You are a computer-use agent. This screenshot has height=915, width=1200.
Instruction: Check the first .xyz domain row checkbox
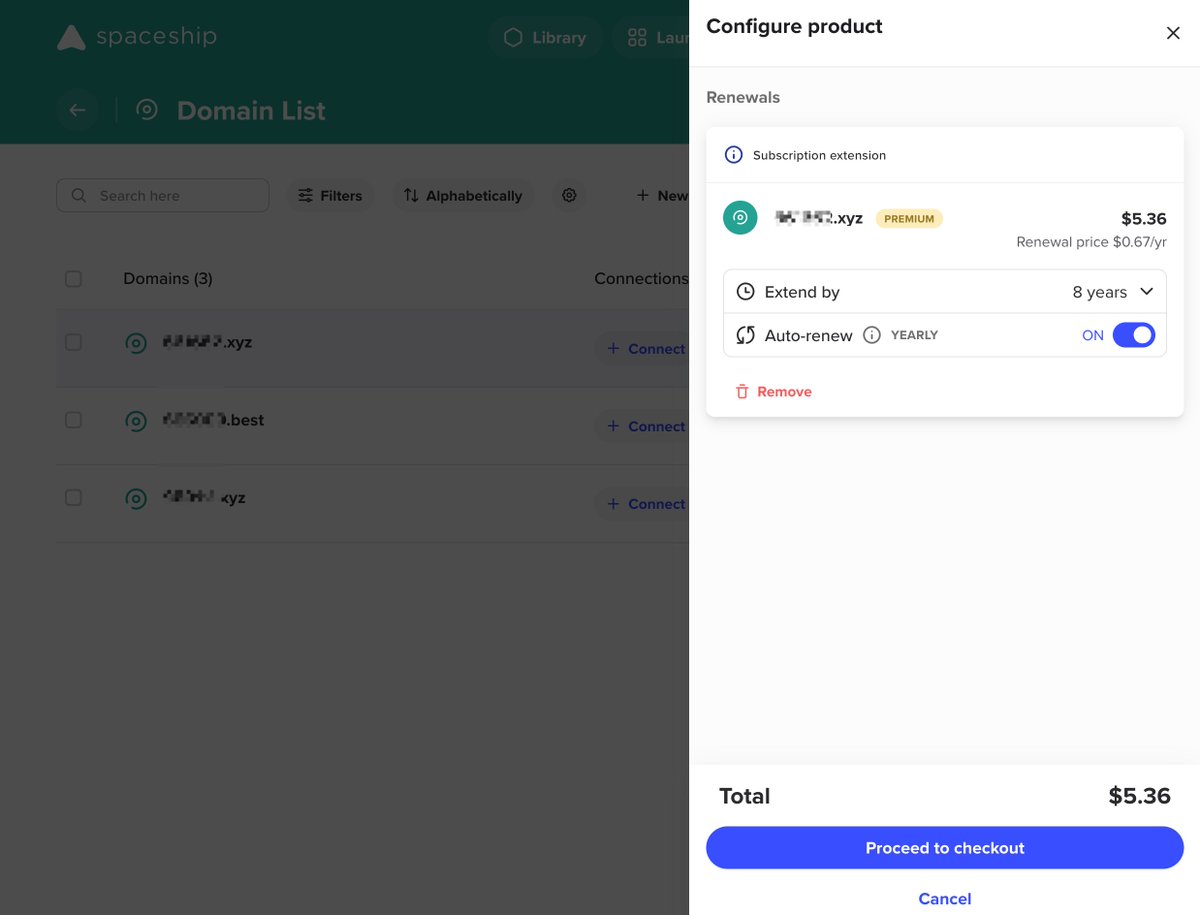(73, 342)
